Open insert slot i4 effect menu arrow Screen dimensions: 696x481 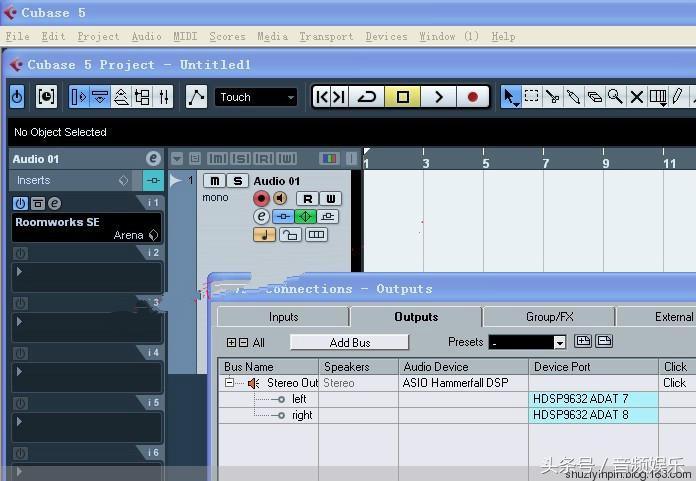(x=19, y=371)
